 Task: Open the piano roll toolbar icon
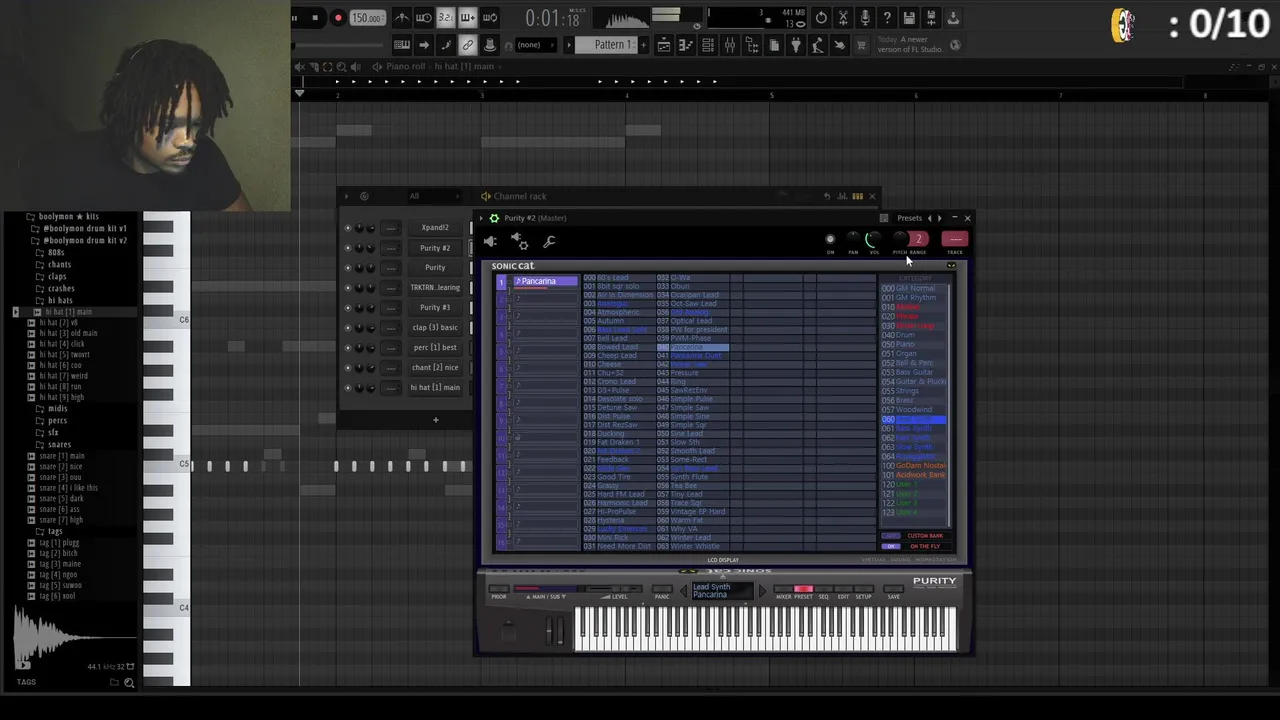point(686,45)
